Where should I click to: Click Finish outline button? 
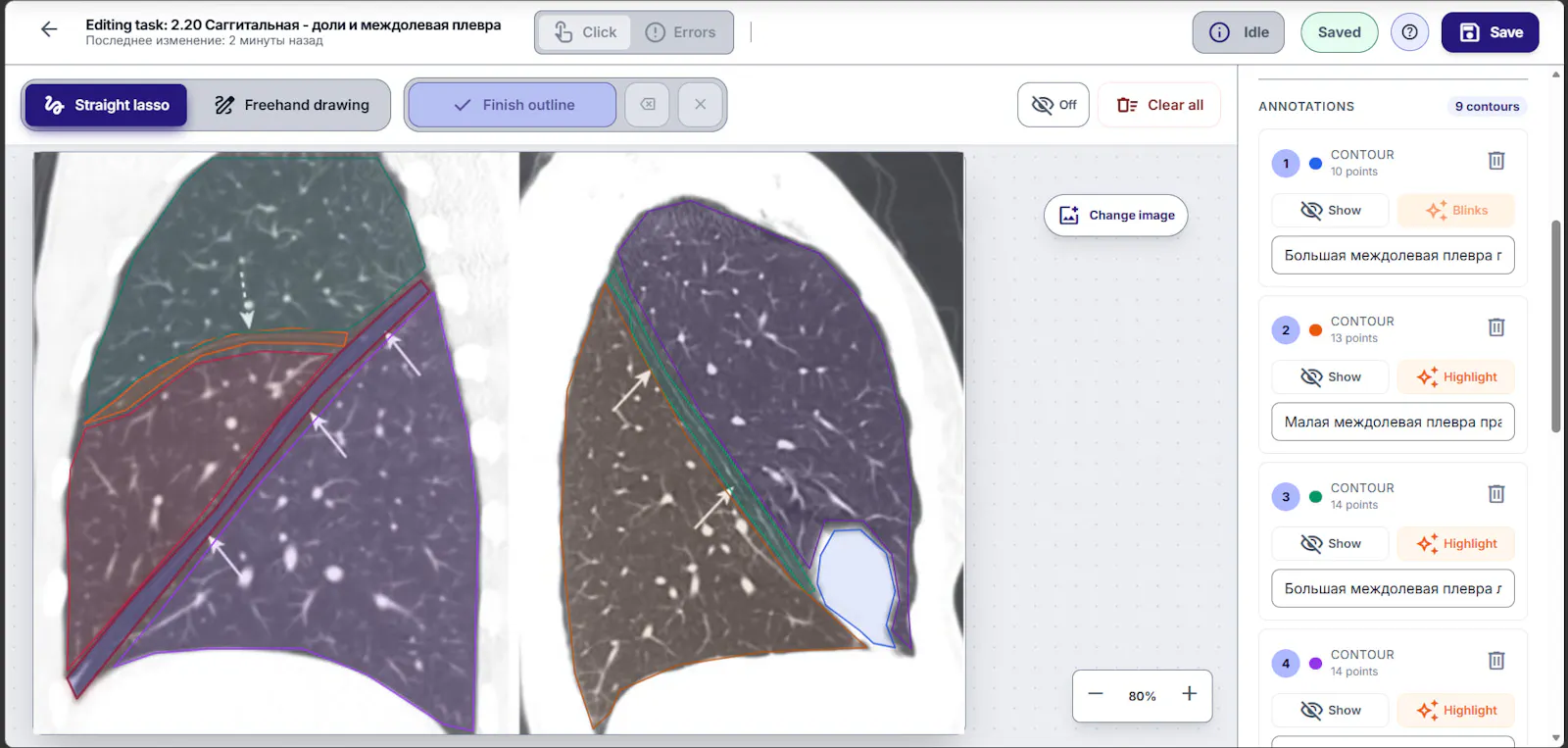point(513,105)
